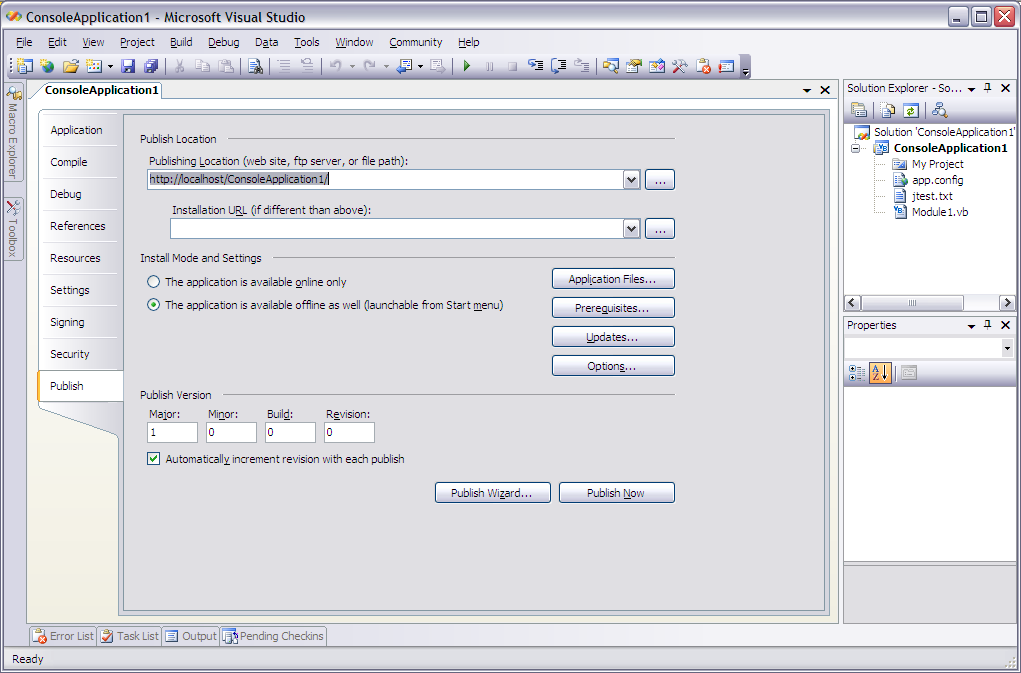Open Properties Window from the main toolbar

634,66
